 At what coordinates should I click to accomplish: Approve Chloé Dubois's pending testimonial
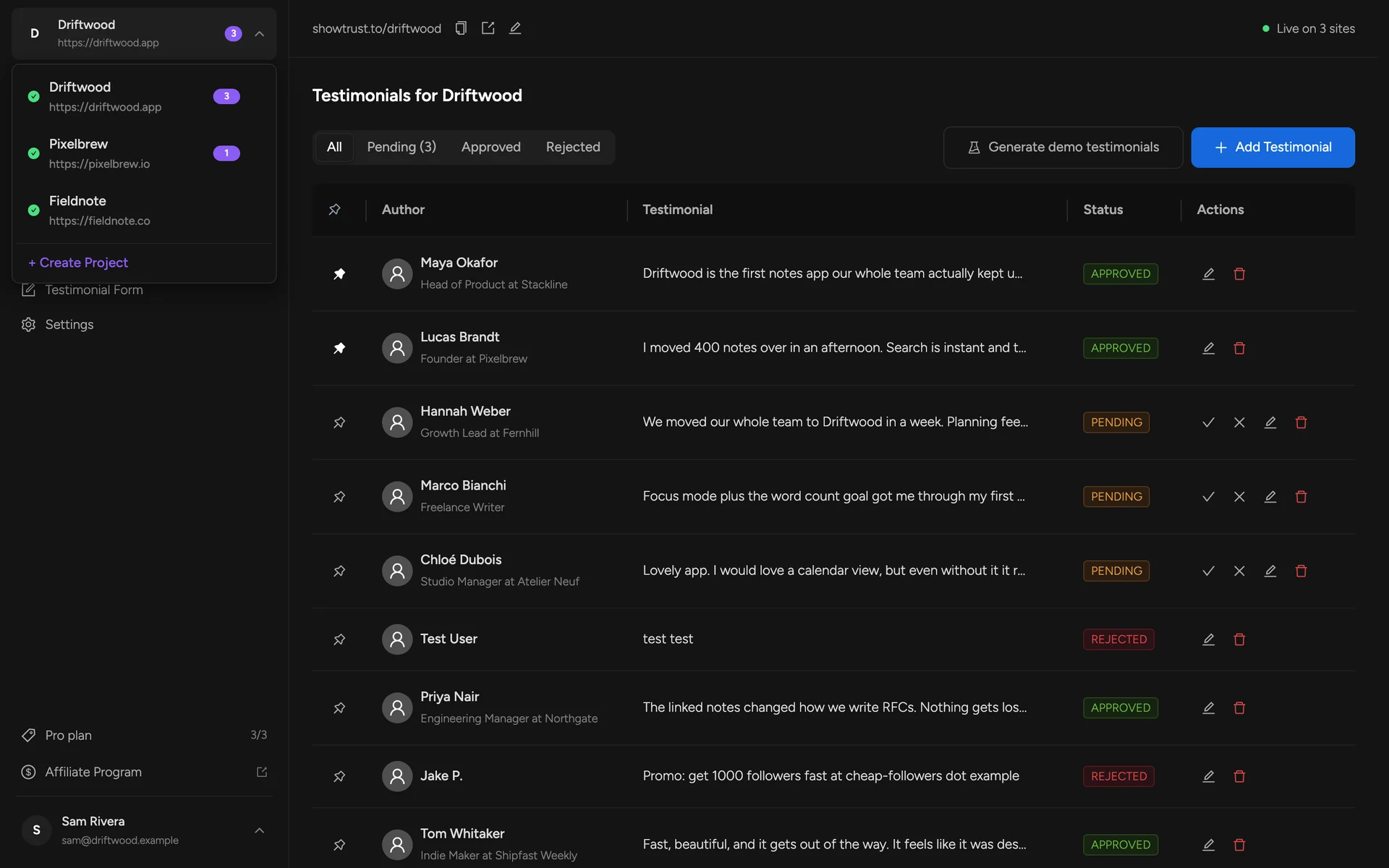pyautogui.click(x=1208, y=571)
